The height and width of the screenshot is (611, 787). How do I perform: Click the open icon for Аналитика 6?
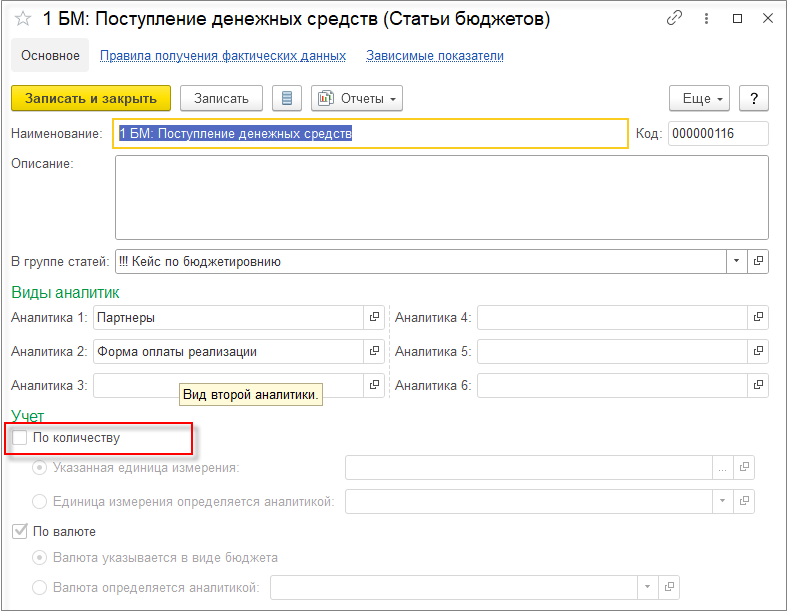click(759, 385)
